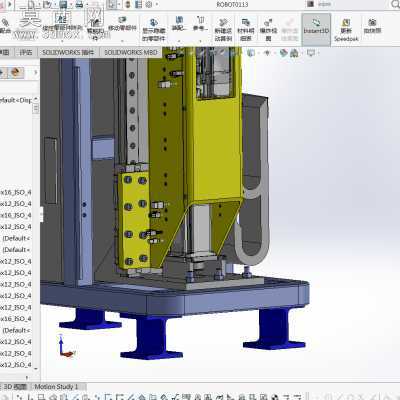The height and width of the screenshot is (400, 400).
Task: Open the DisplayManager color-ball panel tab
Action: pos(16,72)
